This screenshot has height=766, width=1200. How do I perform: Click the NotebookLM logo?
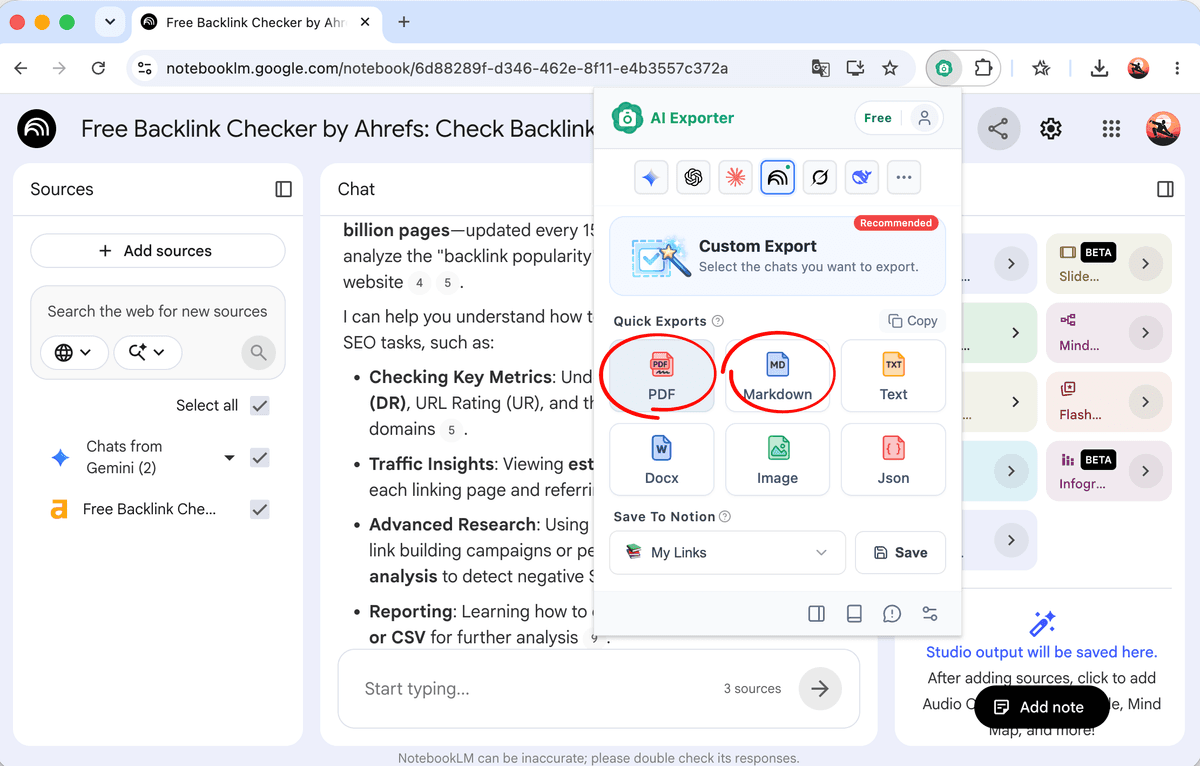[x=37, y=129]
